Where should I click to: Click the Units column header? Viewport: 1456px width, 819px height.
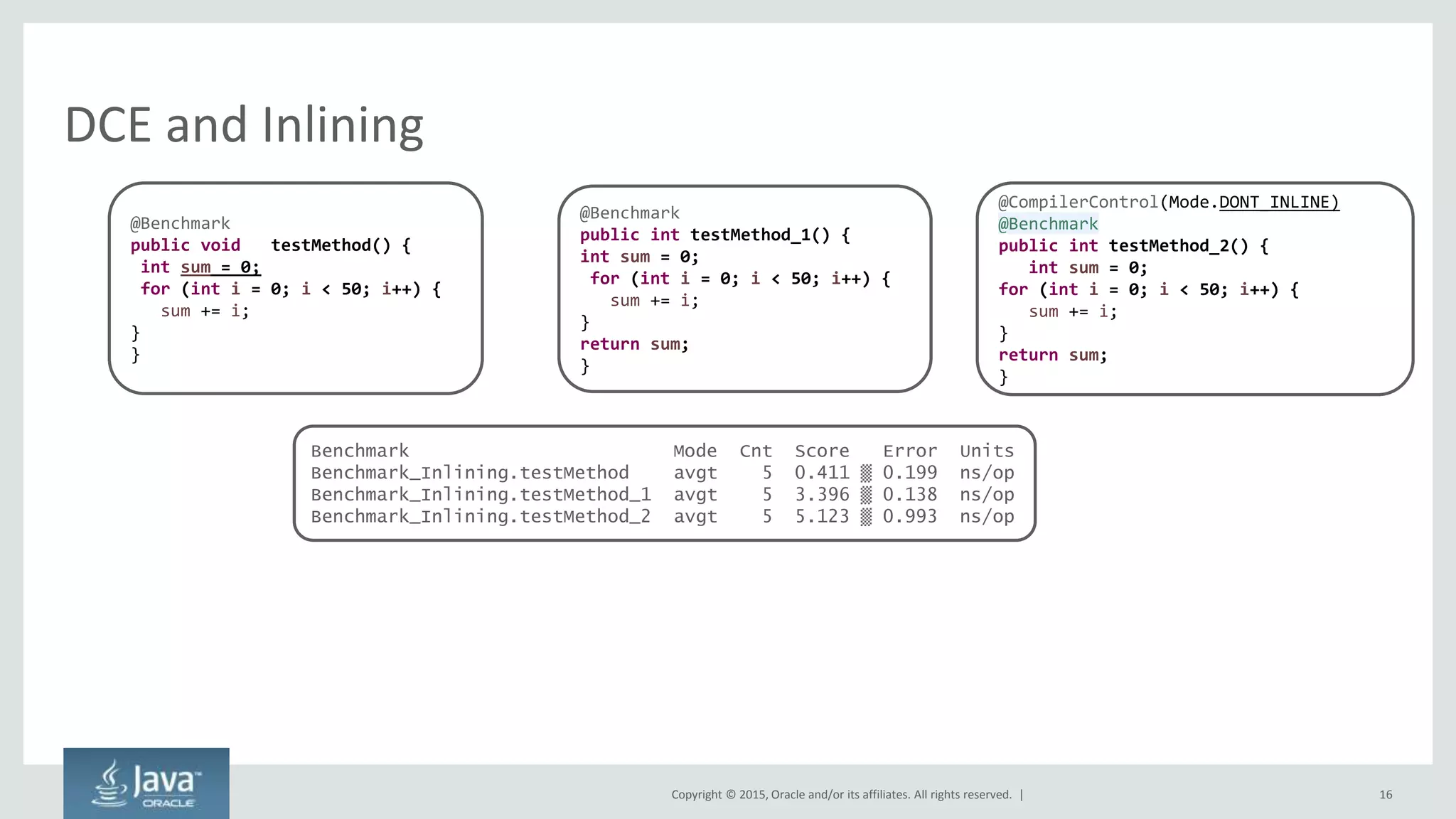tap(987, 451)
